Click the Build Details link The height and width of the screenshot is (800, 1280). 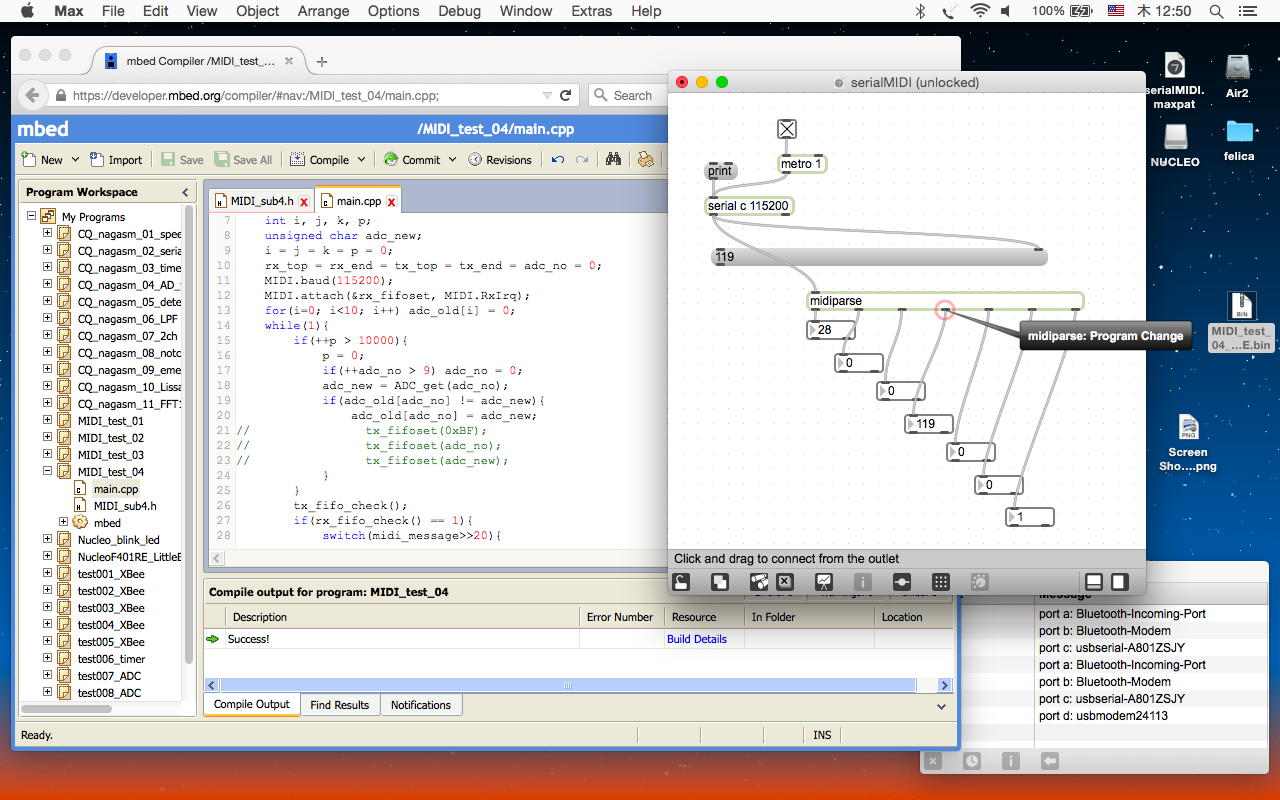pos(696,639)
